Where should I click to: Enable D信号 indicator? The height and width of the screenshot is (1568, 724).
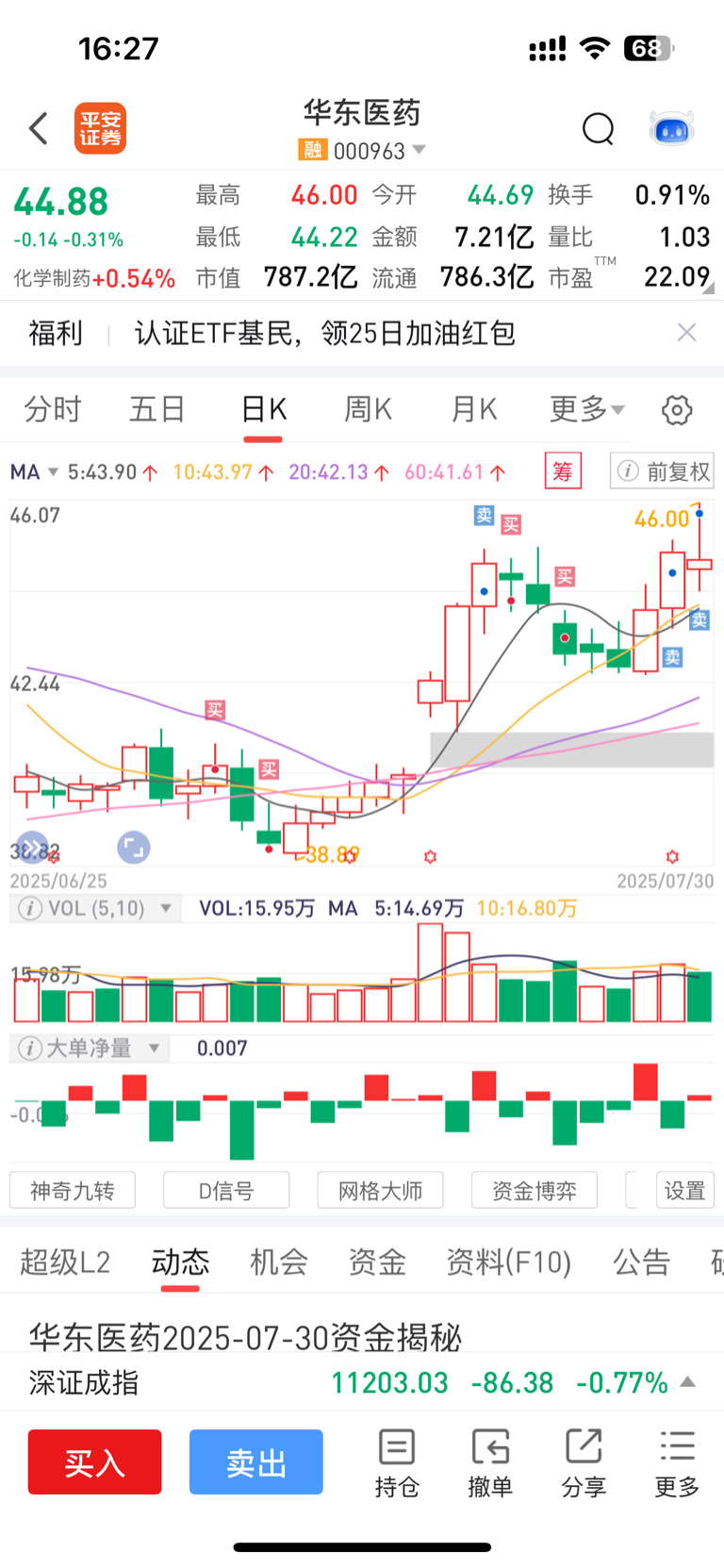226,1190
